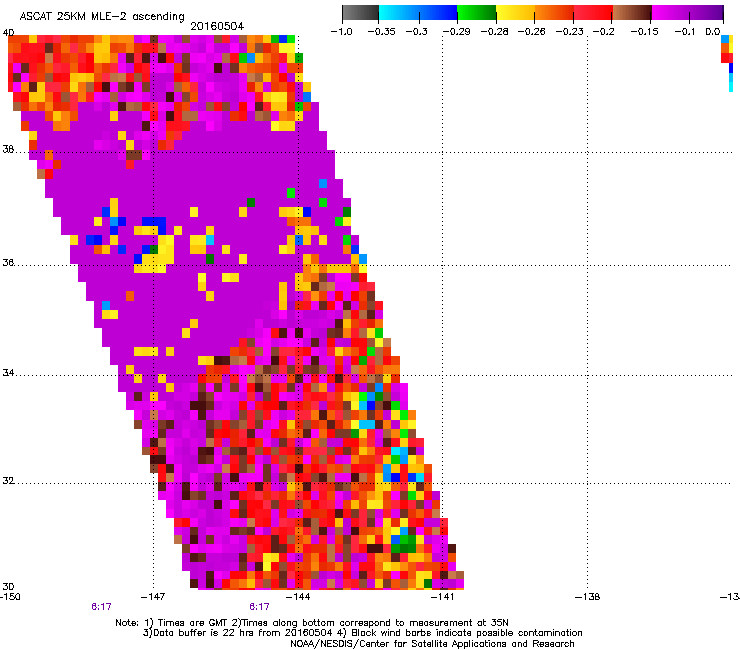Viewport: 740px width, 650px height.
Task: Select the '-0.23' color bar label
Action: [570, 32]
